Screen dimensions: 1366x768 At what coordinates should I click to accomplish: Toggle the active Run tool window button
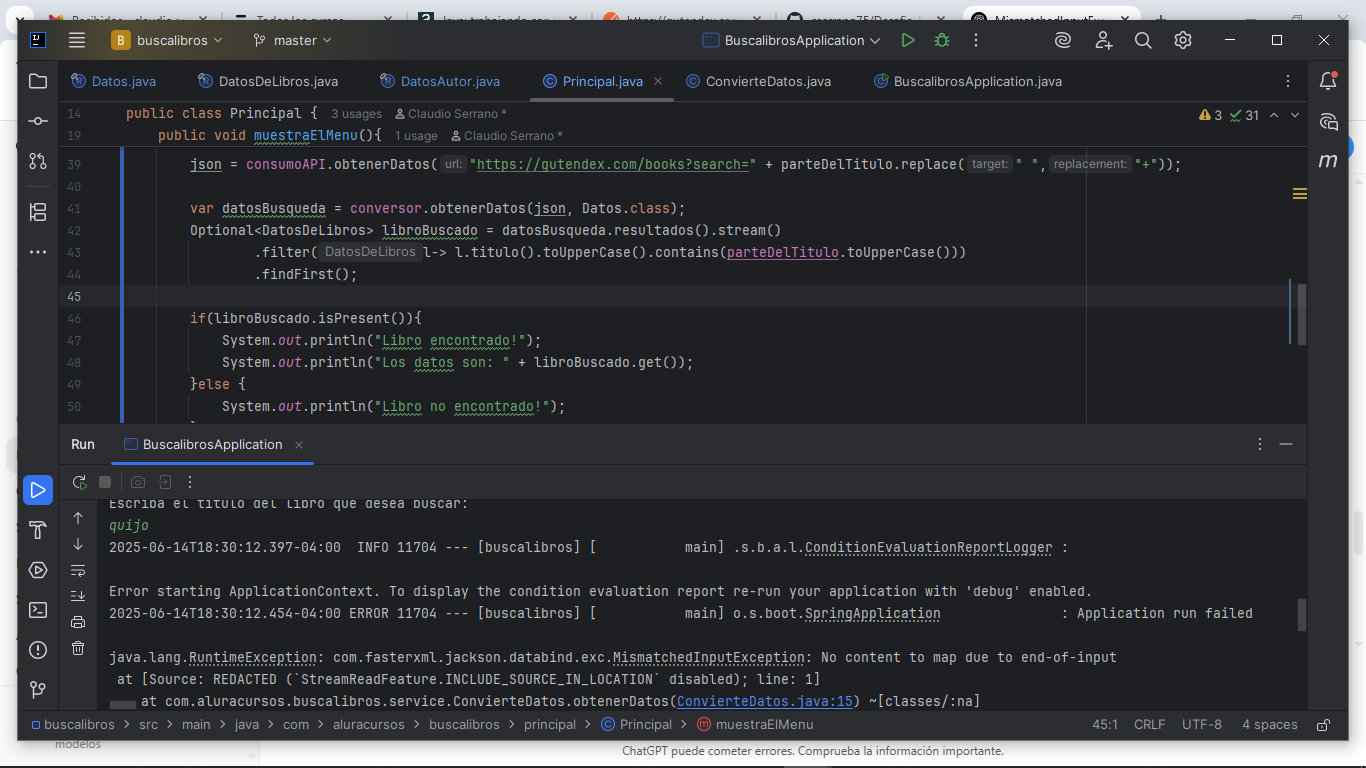38,490
